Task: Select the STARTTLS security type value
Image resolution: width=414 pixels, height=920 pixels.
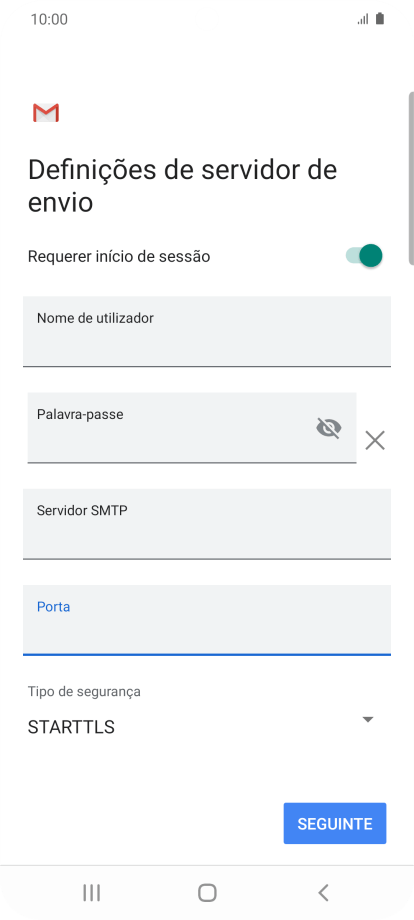Action: [71, 727]
